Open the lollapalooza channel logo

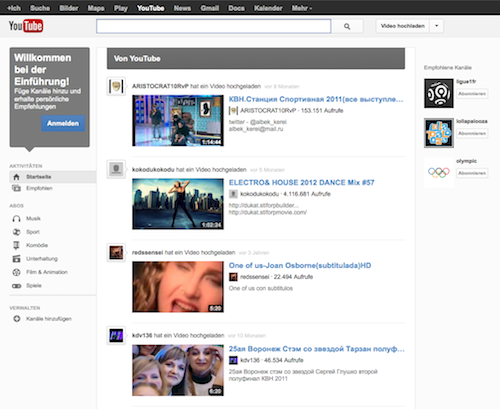pyautogui.click(x=439, y=133)
